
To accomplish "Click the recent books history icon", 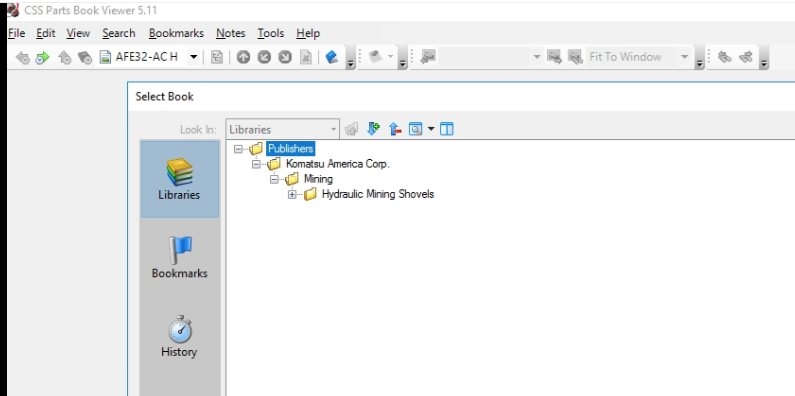I will click(85, 58).
